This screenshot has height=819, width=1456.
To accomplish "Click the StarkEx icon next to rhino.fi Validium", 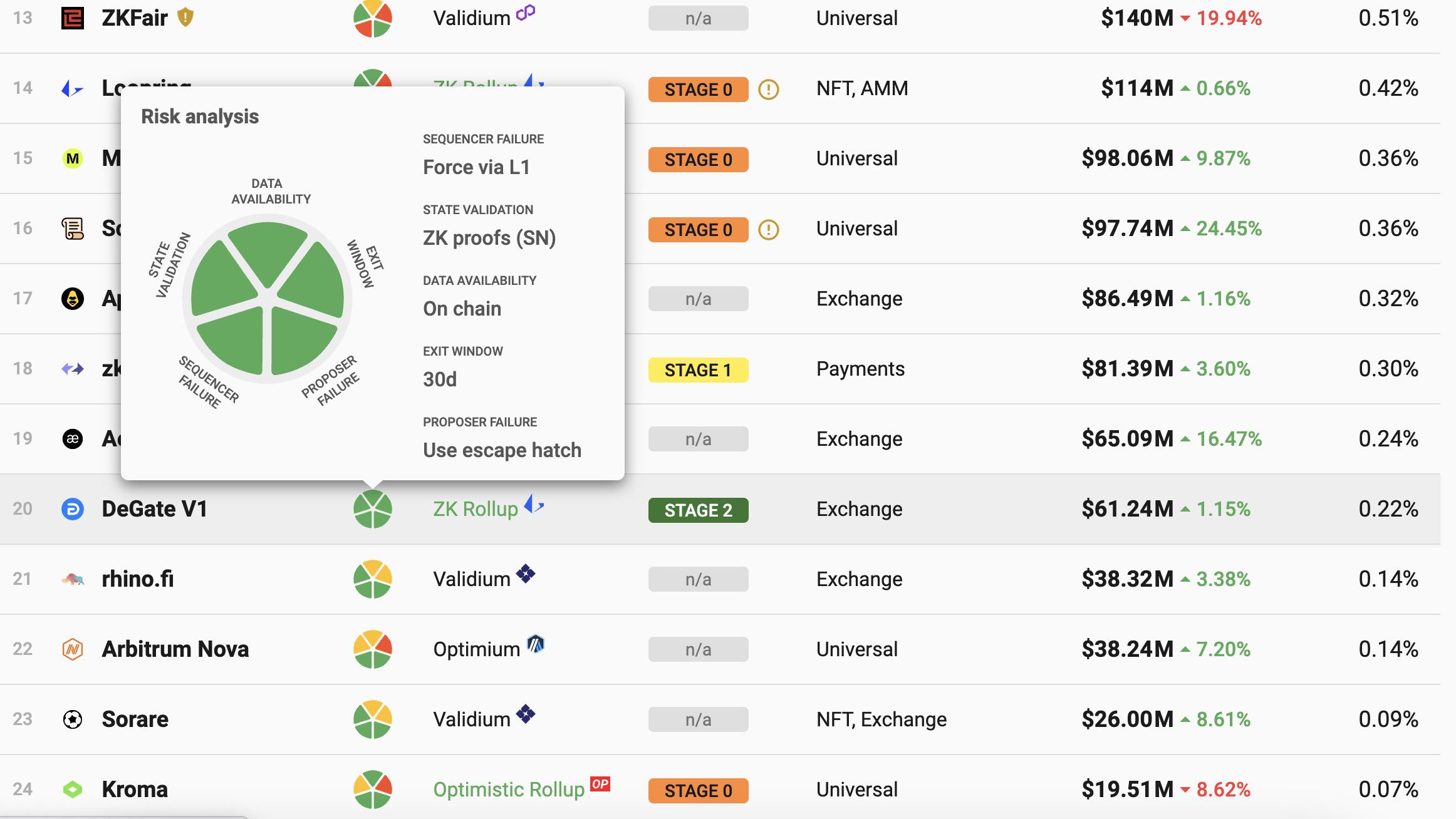I will coord(526,574).
